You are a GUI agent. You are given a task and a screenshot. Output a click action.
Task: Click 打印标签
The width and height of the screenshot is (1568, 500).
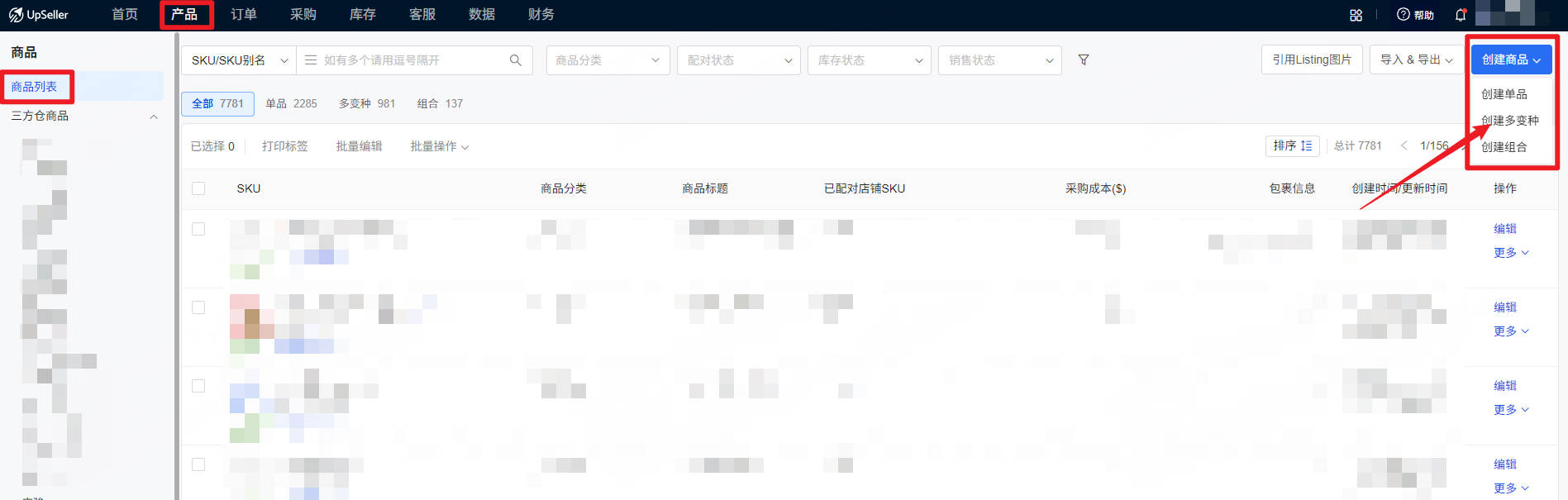point(285,146)
